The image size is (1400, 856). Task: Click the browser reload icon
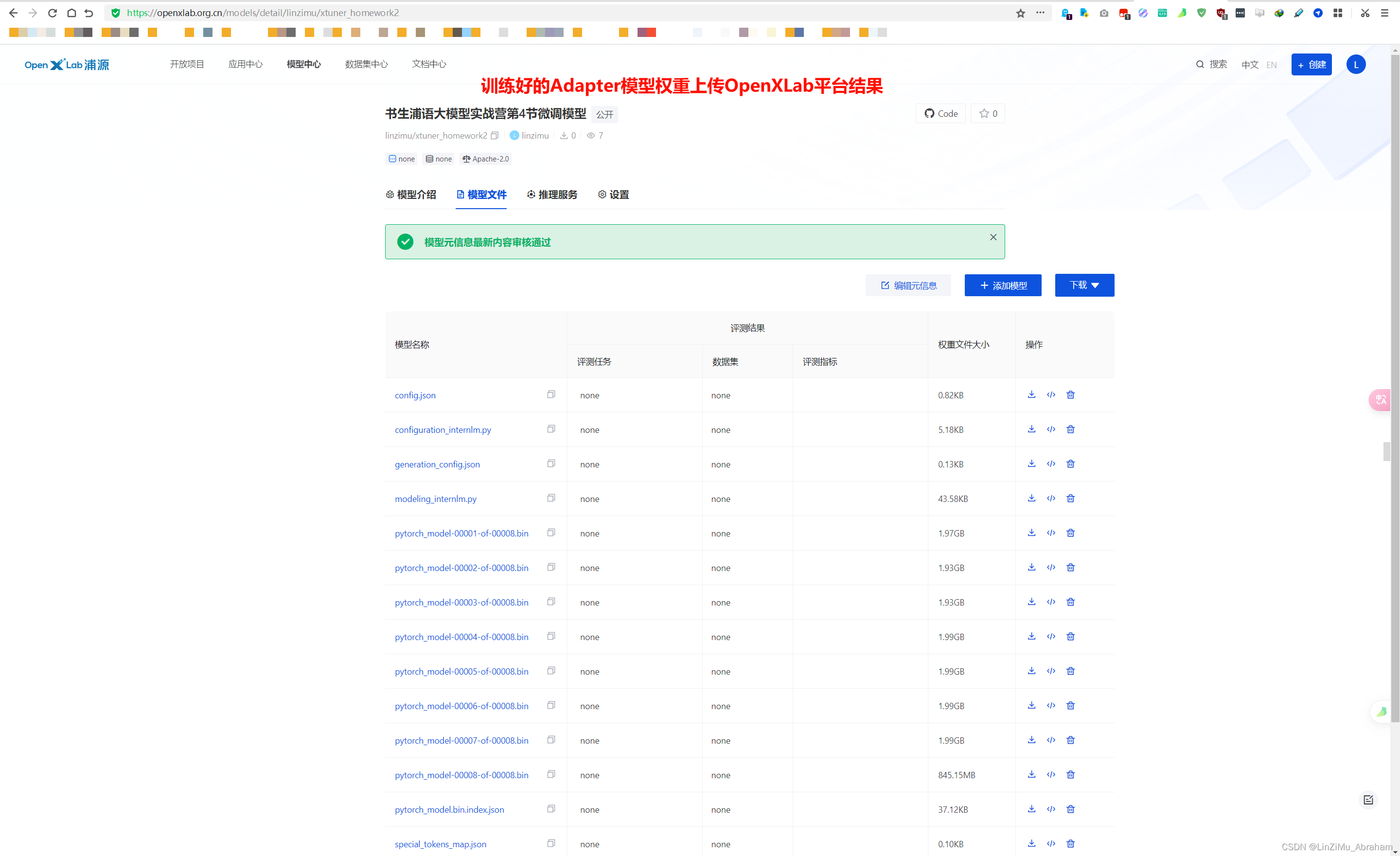click(x=52, y=13)
